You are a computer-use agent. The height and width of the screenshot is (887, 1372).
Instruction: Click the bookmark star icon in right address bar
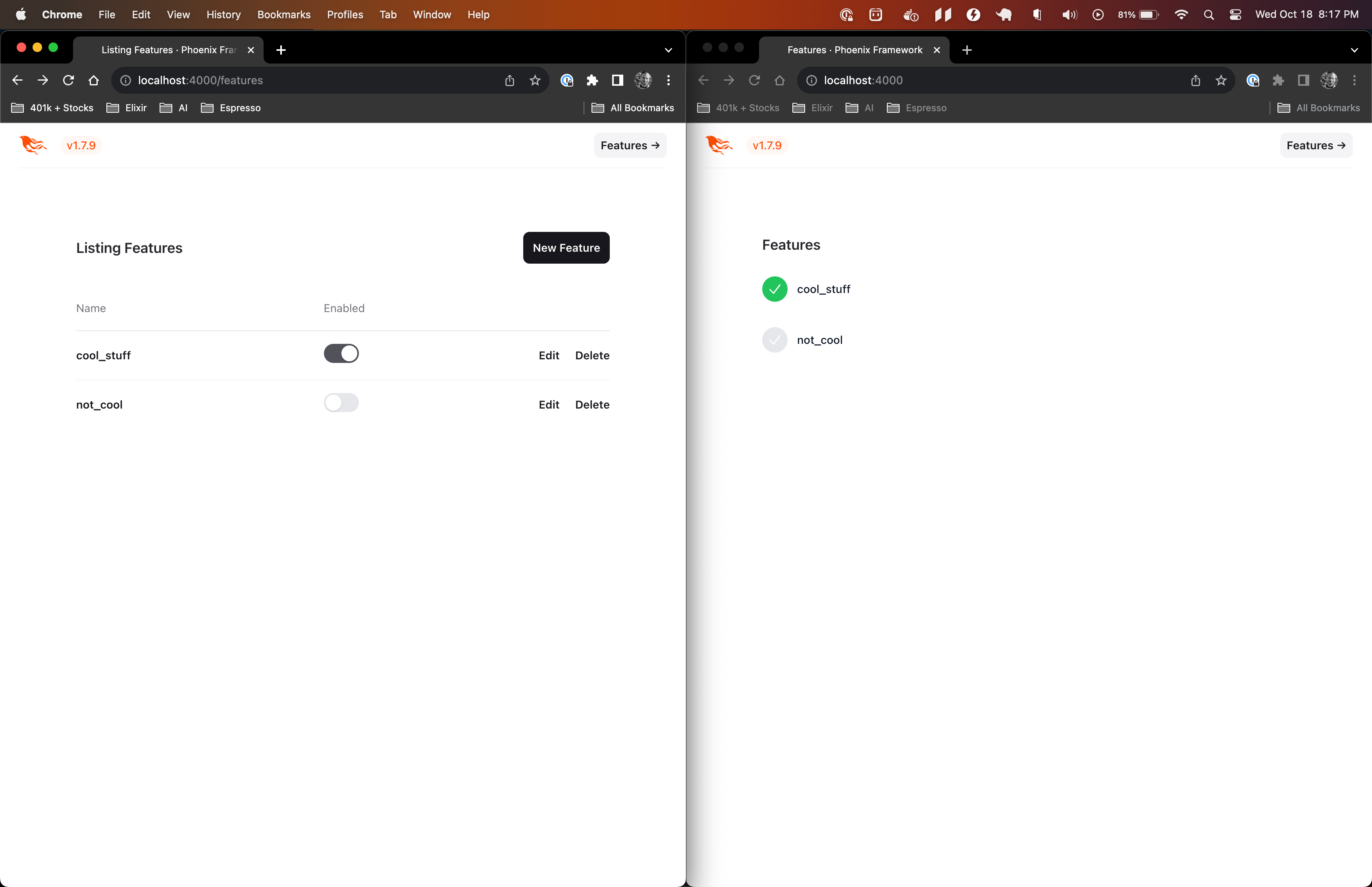click(x=1221, y=80)
